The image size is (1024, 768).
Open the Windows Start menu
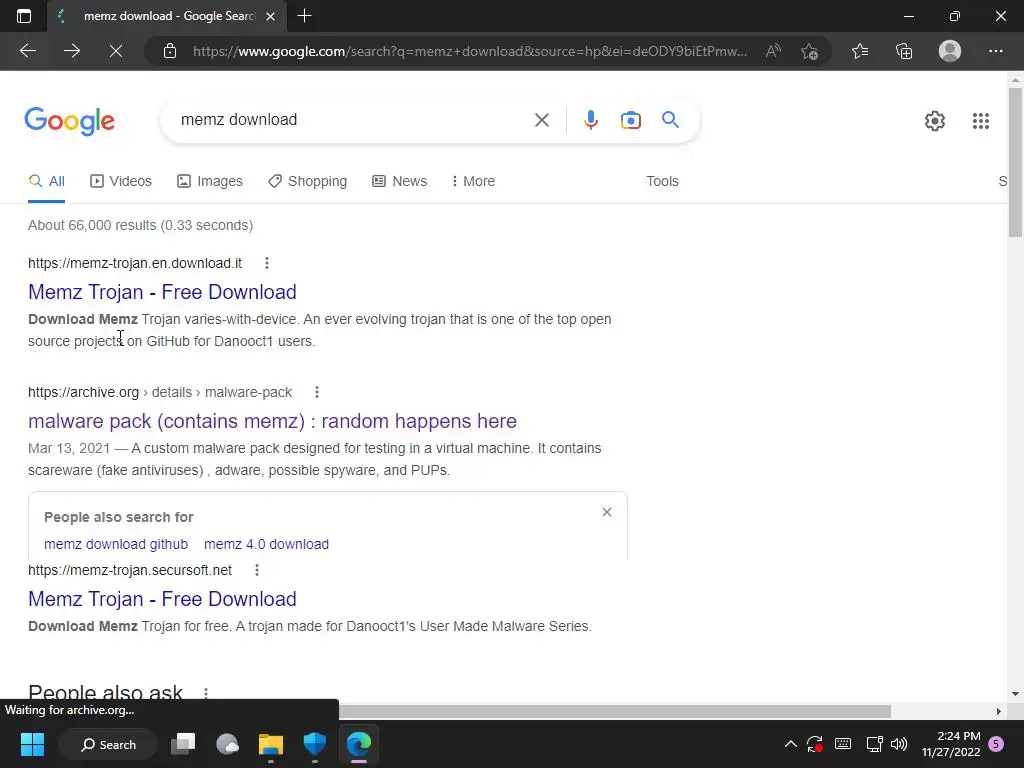(32, 744)
